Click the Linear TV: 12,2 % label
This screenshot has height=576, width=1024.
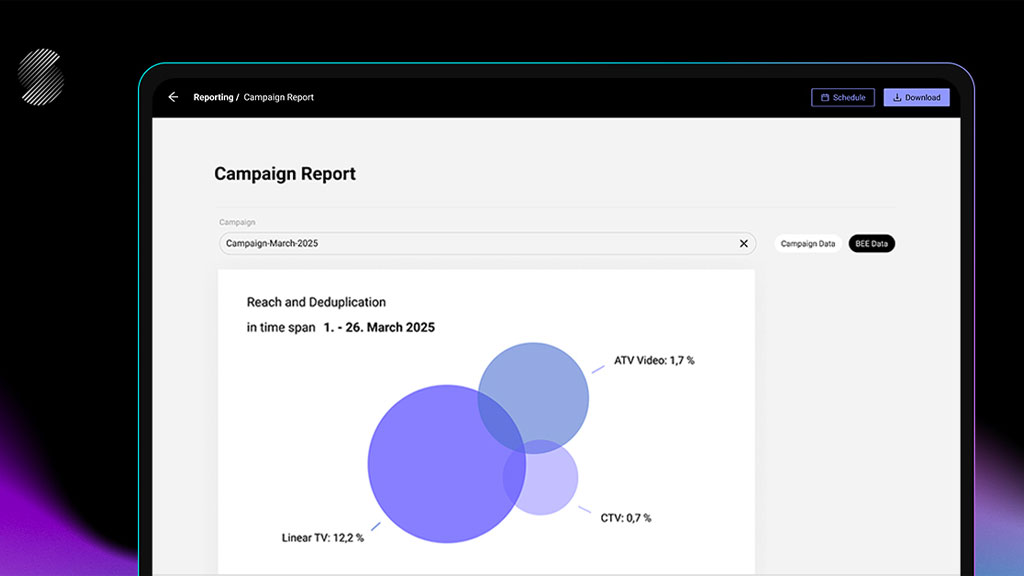(x=322, y=538)
